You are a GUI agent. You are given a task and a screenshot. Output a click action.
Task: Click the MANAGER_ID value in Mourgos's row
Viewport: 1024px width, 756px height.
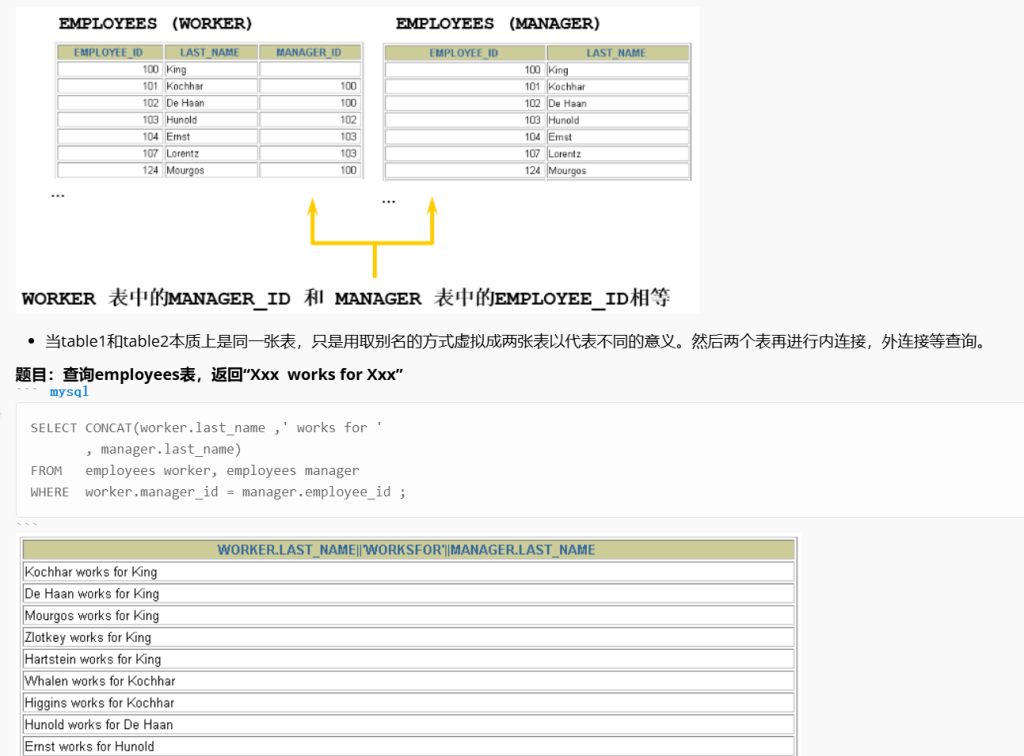click(348, 170)
